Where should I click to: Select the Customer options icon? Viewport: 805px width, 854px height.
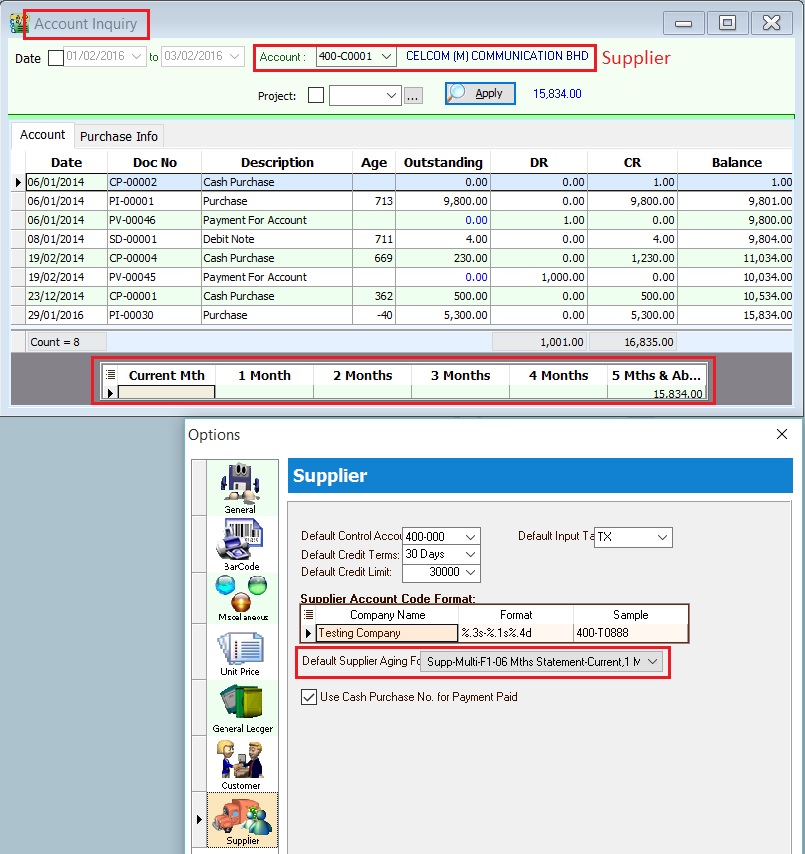[240, 762]
